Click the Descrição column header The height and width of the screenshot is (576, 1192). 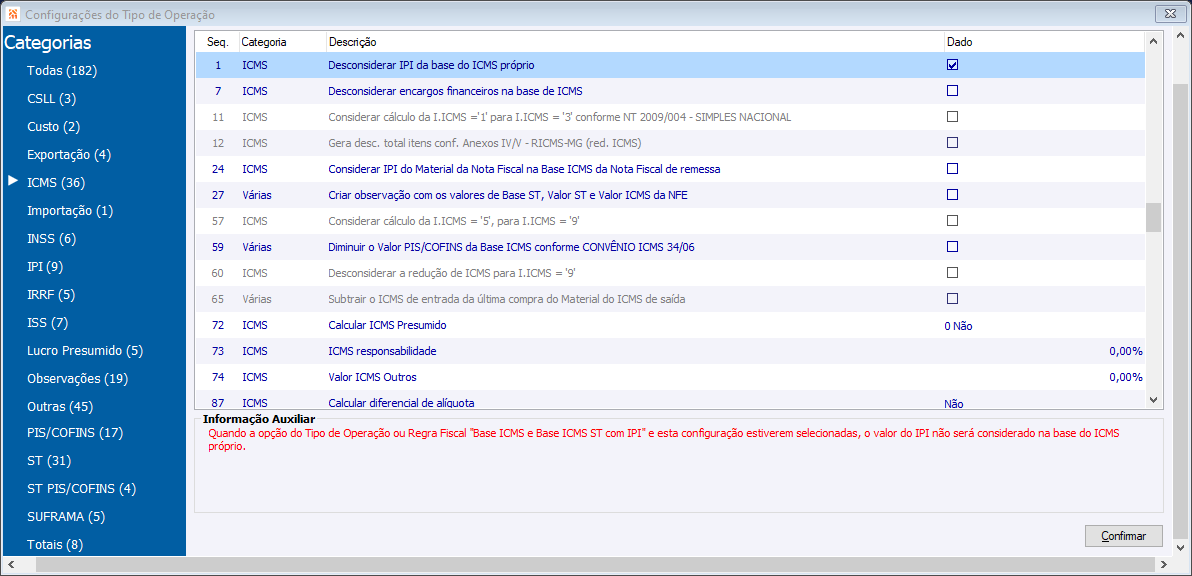tap(634, 42)
